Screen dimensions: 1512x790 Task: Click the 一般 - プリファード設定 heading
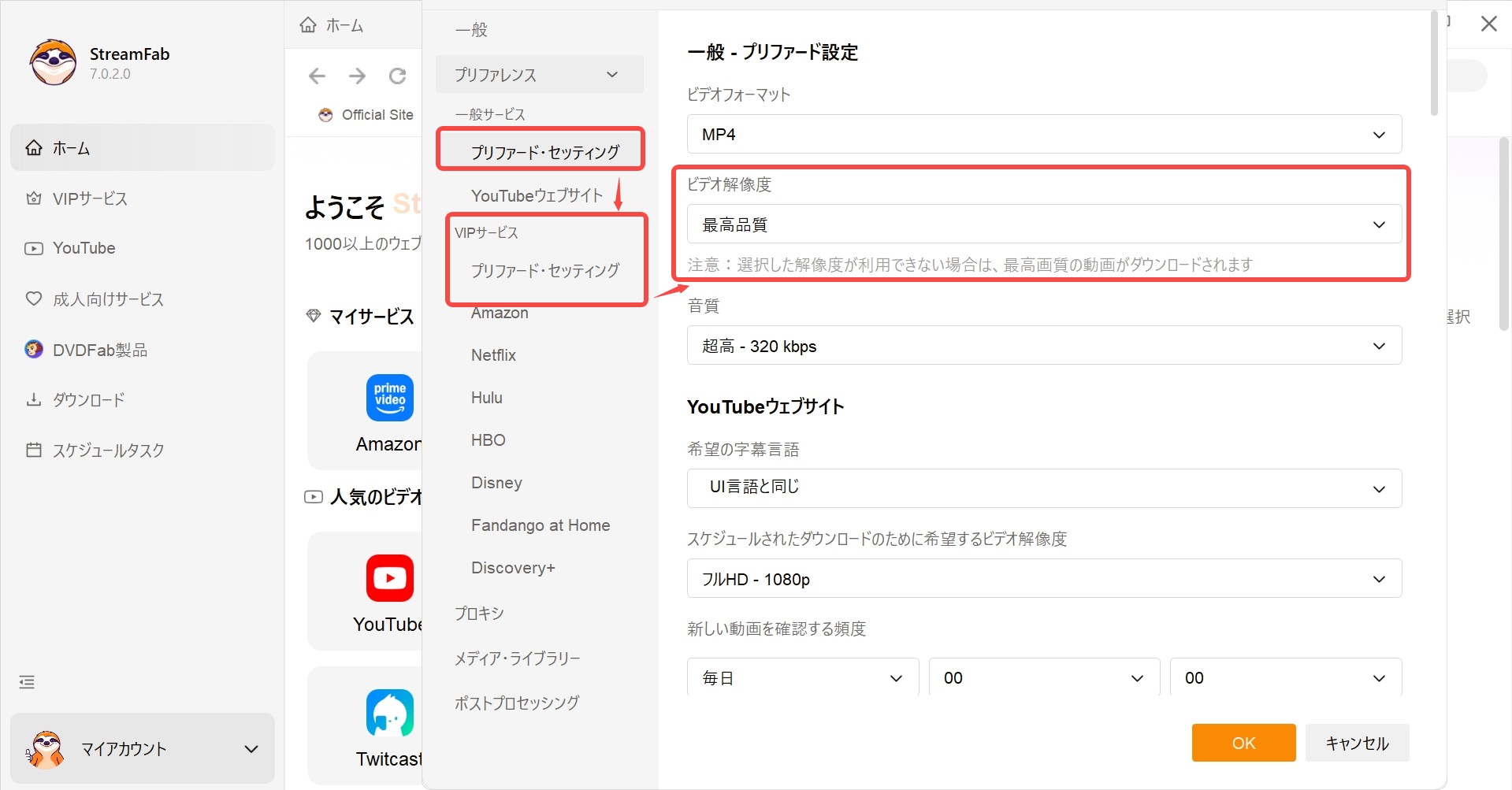[x=772, y=52]
